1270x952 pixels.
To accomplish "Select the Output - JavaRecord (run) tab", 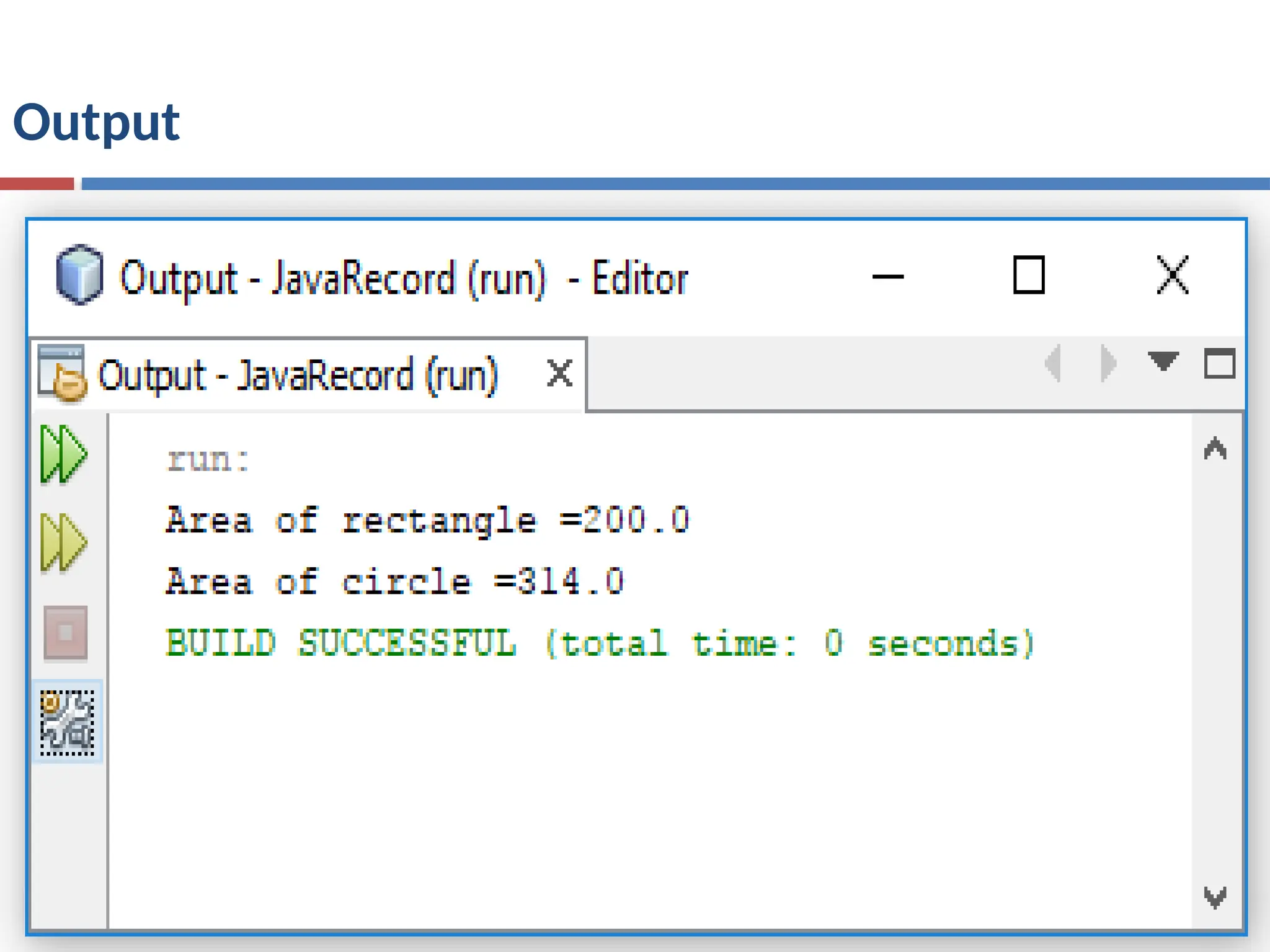I will [298, 376].
